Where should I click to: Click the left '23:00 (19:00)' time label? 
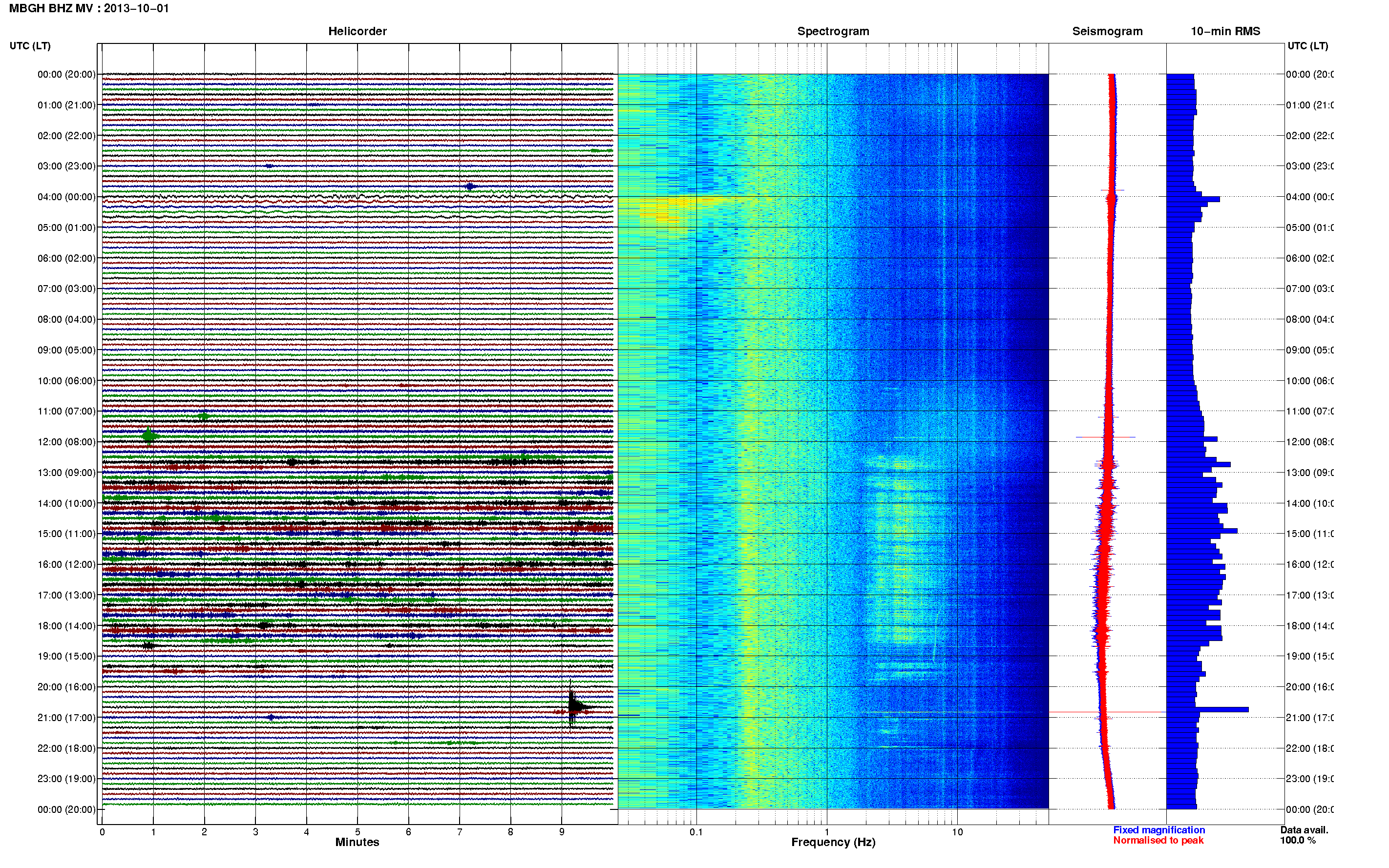66,779
